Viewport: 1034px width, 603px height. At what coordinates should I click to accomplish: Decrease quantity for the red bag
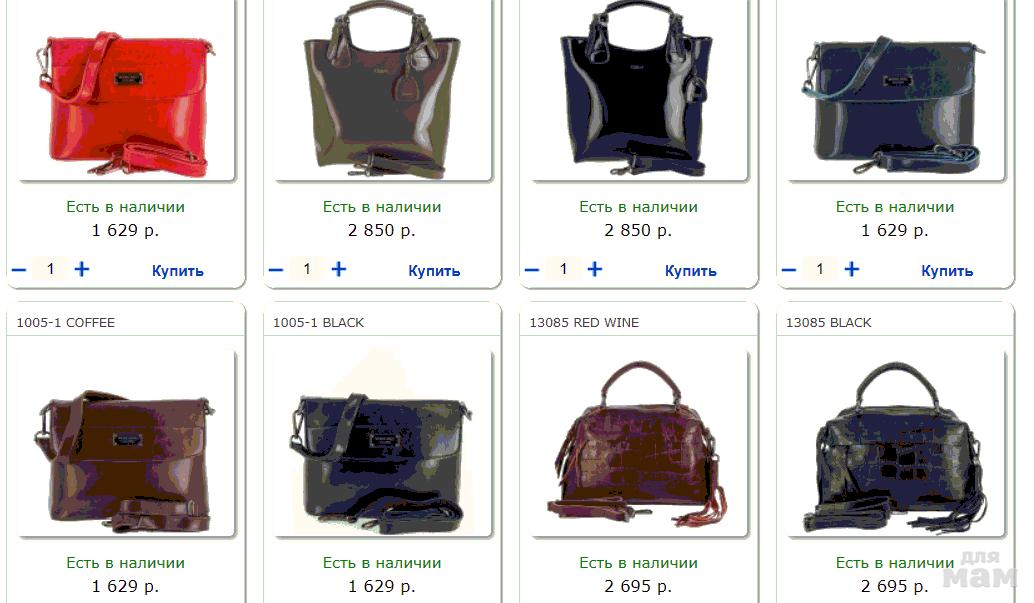pyautogui.click(x=19, y=270)
